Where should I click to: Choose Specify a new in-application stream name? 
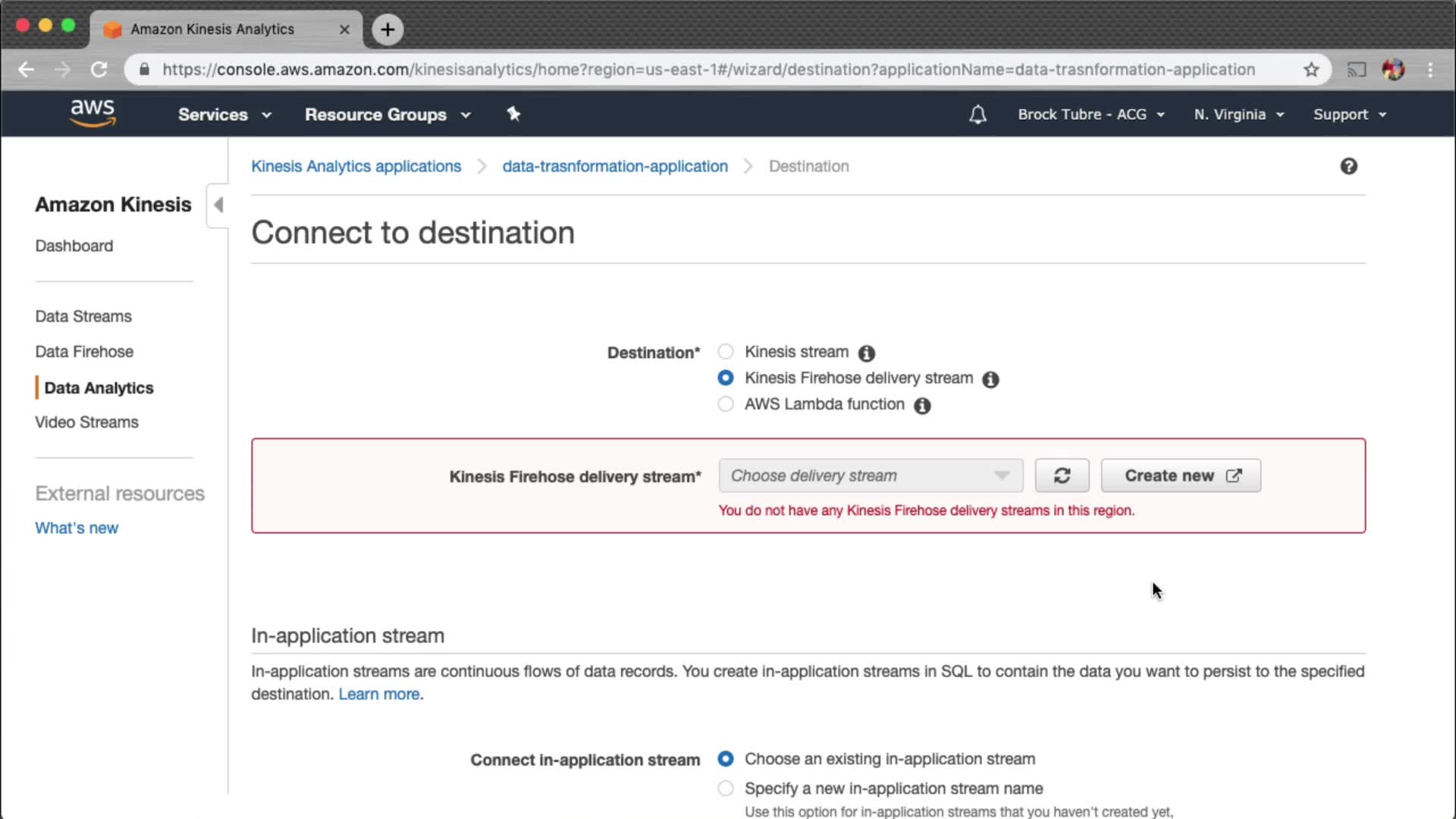point(726,789)
